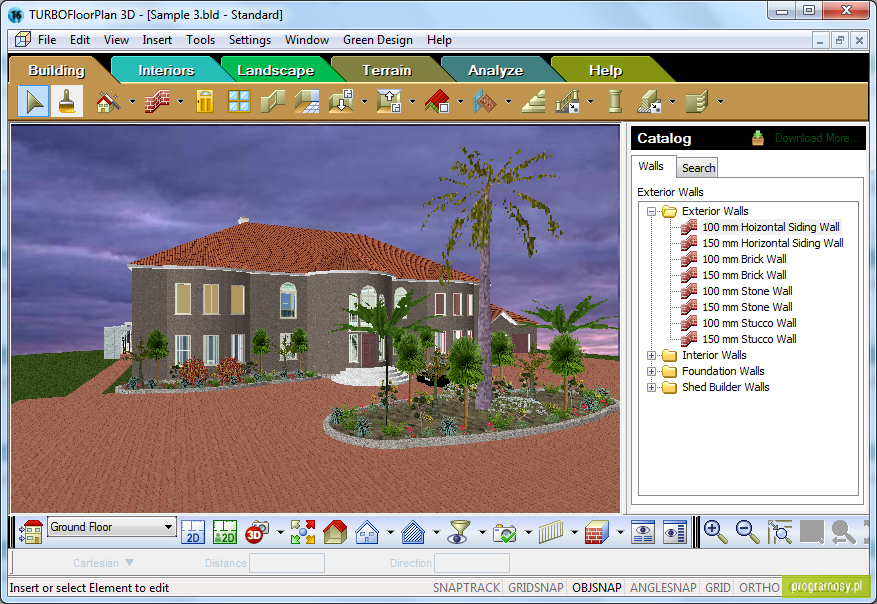
Task: Click the zoom in magnifier
Action: click(715, 531)
